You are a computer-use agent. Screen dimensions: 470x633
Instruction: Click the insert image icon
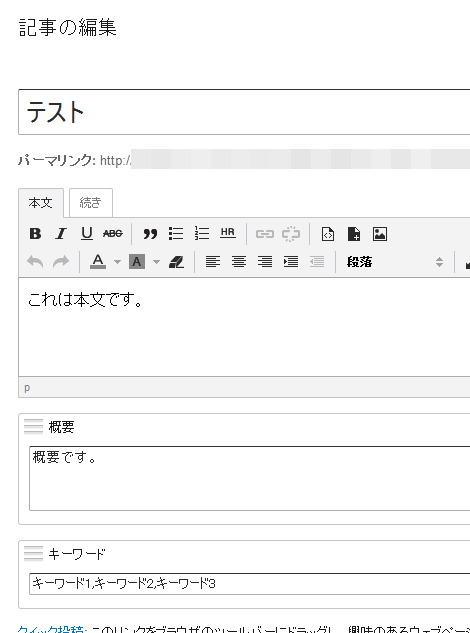tap(380, 234)
